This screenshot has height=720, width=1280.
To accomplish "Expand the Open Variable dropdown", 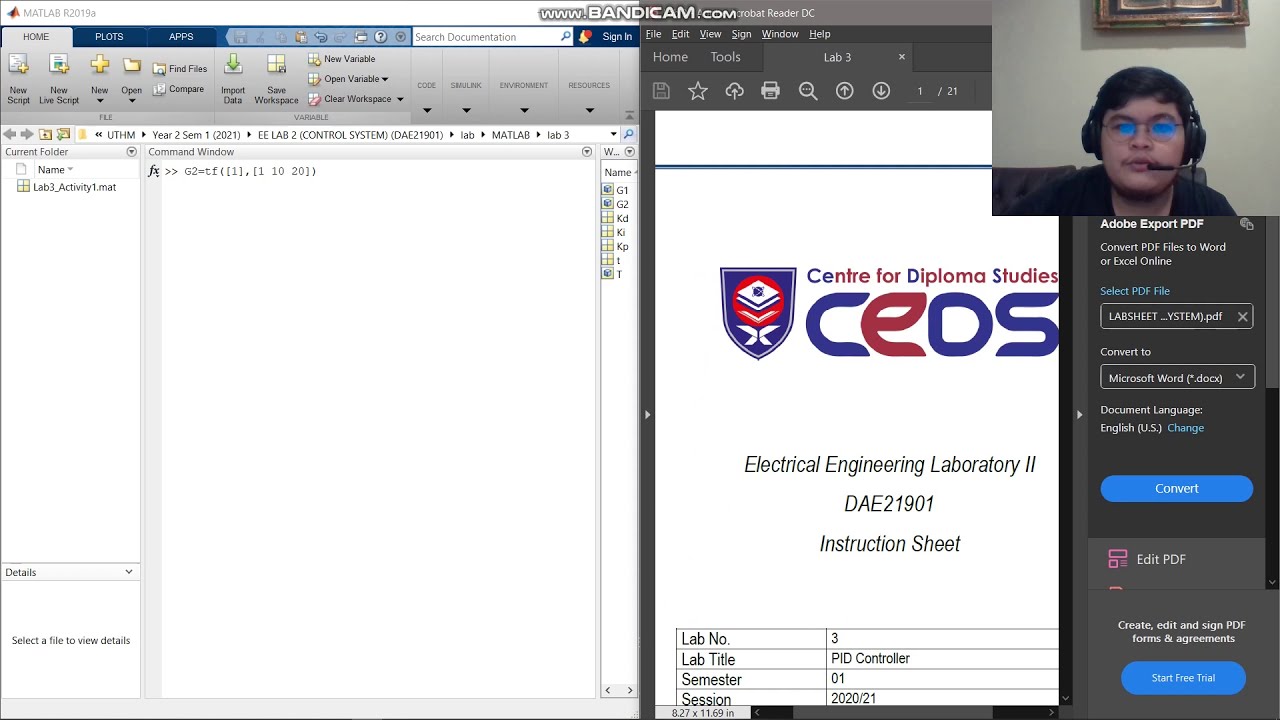I will (x=385, y=79).
